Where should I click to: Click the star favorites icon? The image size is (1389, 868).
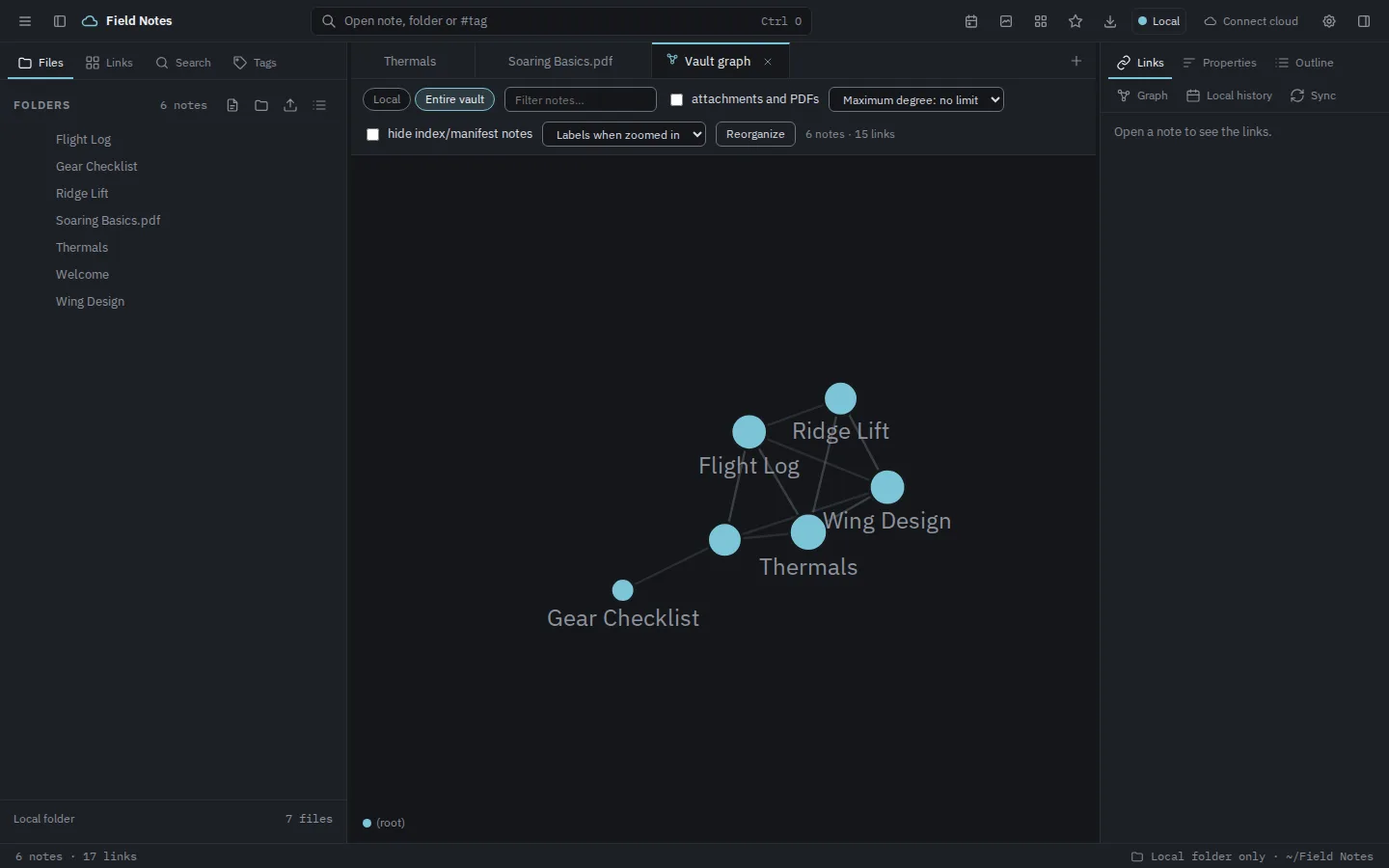click(1076, 21)
